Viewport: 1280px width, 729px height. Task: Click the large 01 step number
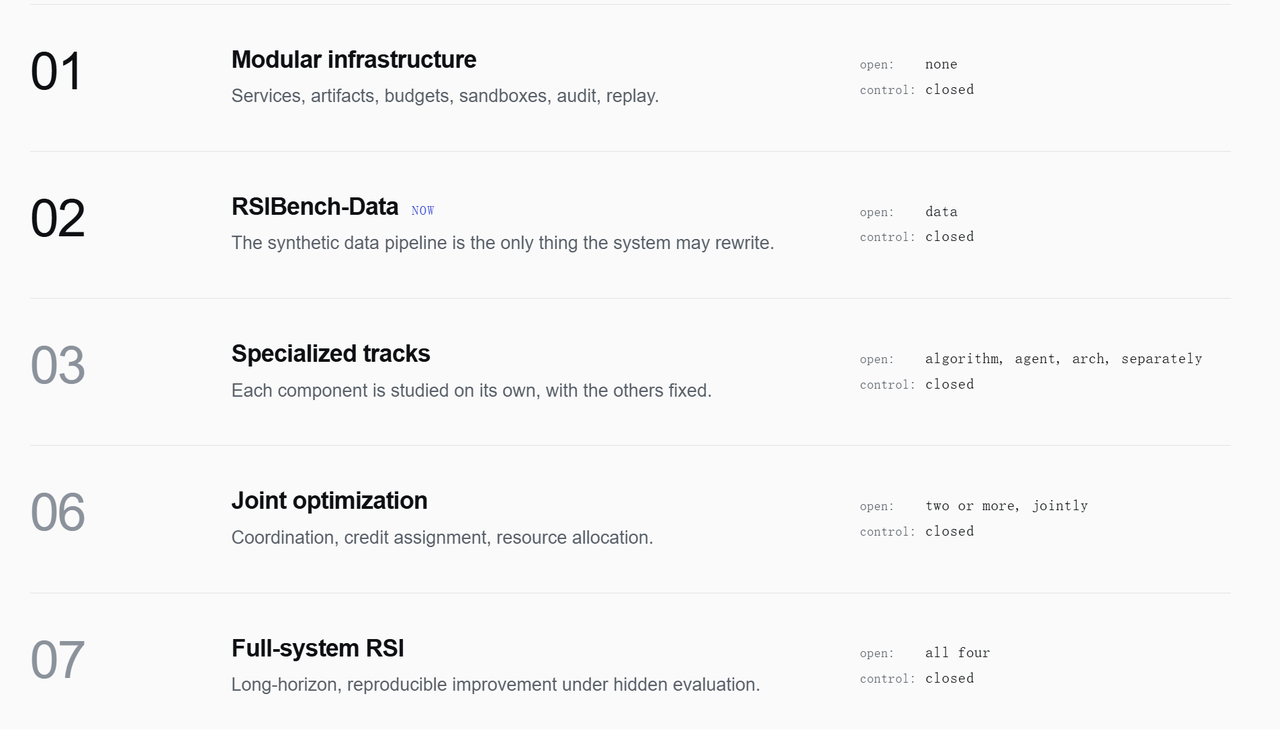(56, 72)
